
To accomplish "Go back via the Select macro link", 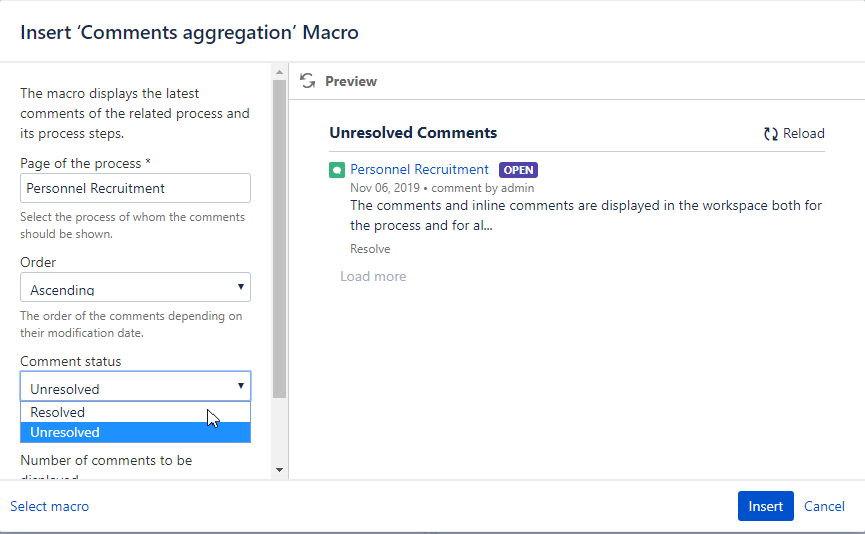I will coord(49,507).
